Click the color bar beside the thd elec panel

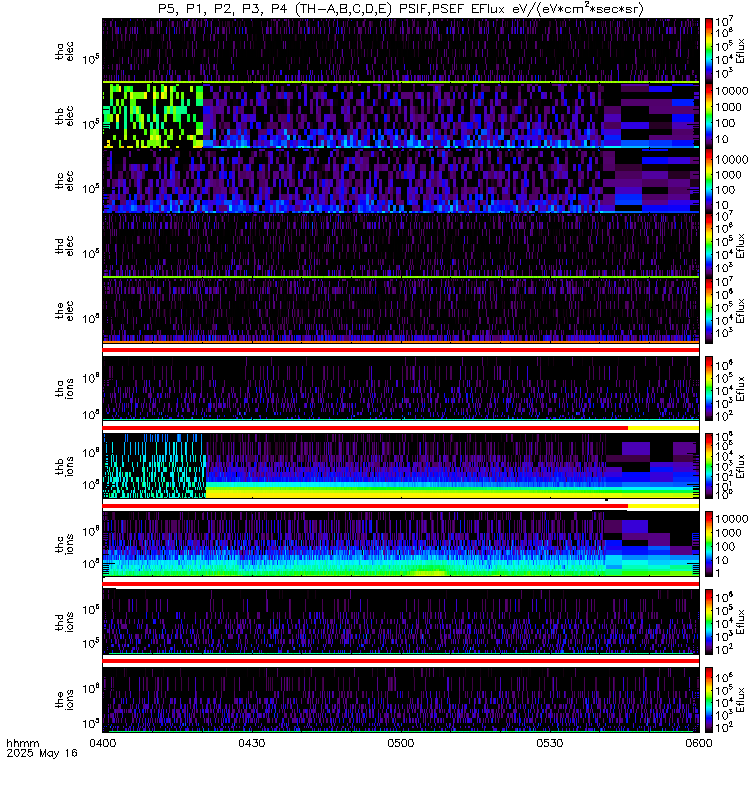pos(709,245)
